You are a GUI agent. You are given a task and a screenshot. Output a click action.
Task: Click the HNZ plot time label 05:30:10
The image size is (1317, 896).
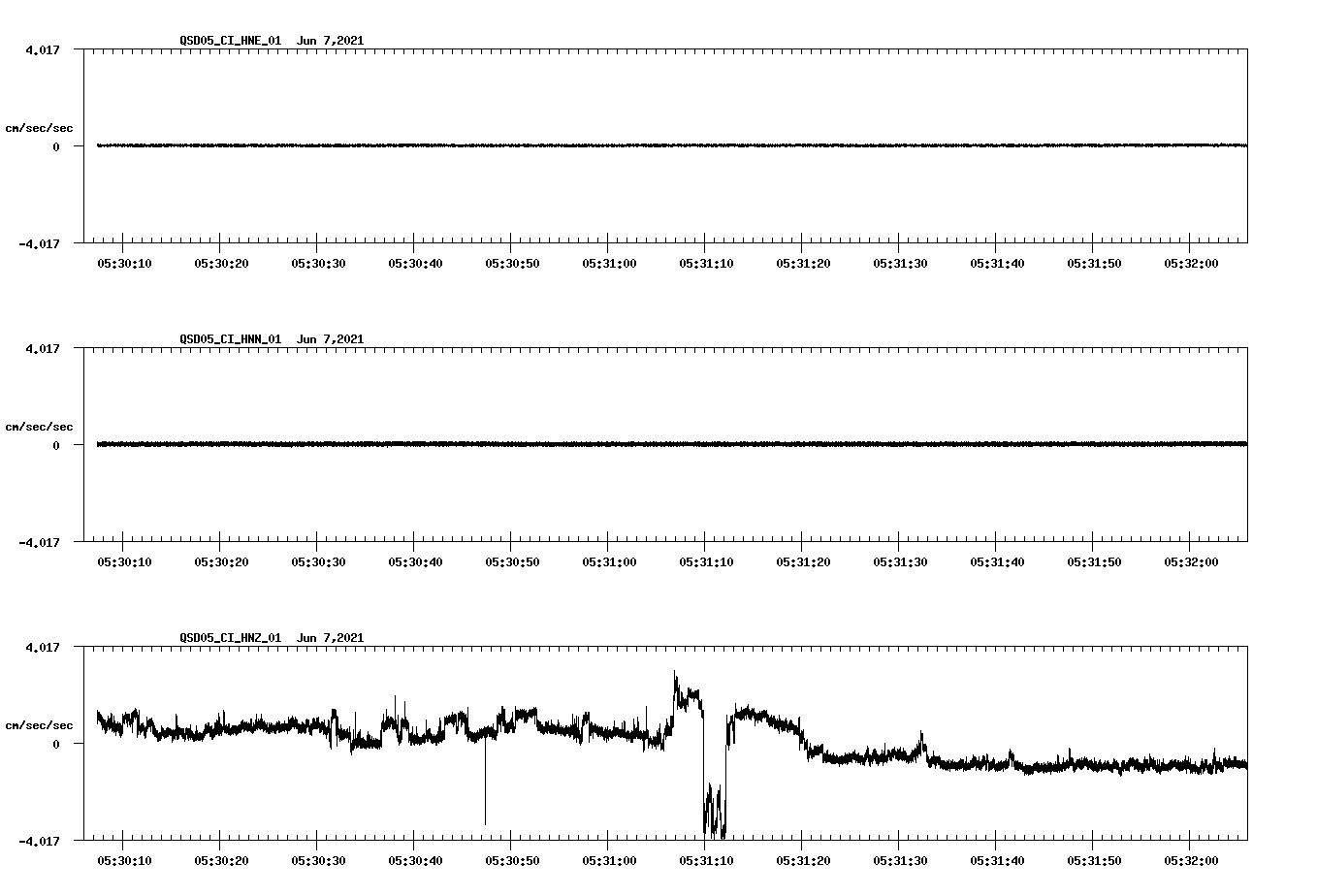pos(124,861)
